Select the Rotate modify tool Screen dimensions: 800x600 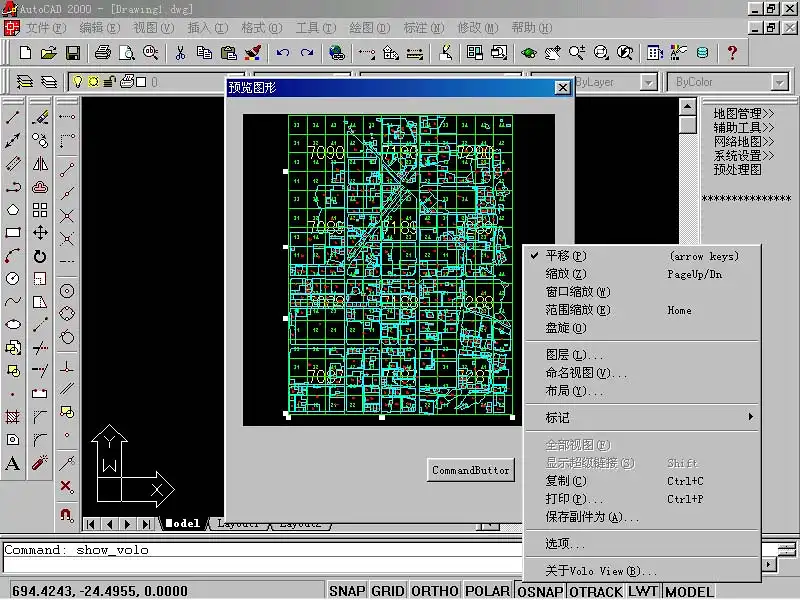pyautogui.click(x=40, y=256)
